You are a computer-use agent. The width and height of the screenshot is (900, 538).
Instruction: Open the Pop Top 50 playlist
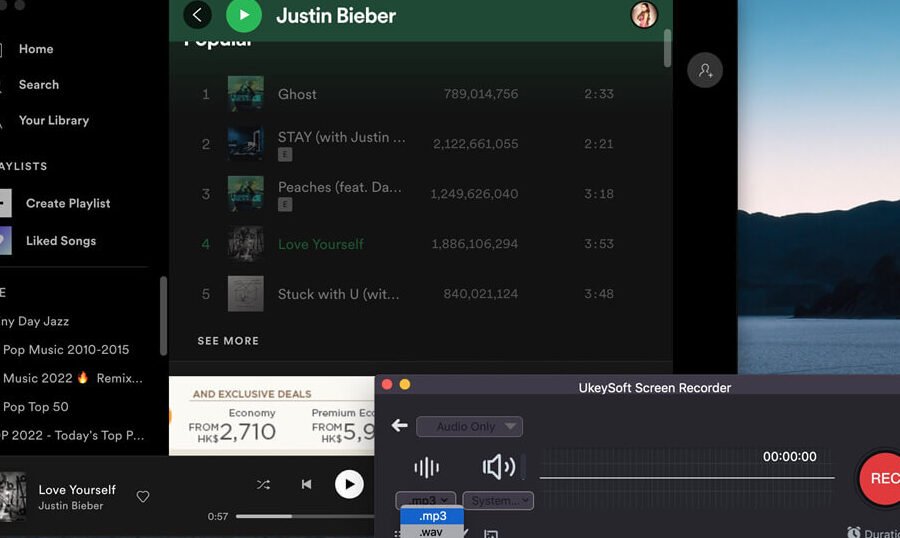[x=36, y=407]
